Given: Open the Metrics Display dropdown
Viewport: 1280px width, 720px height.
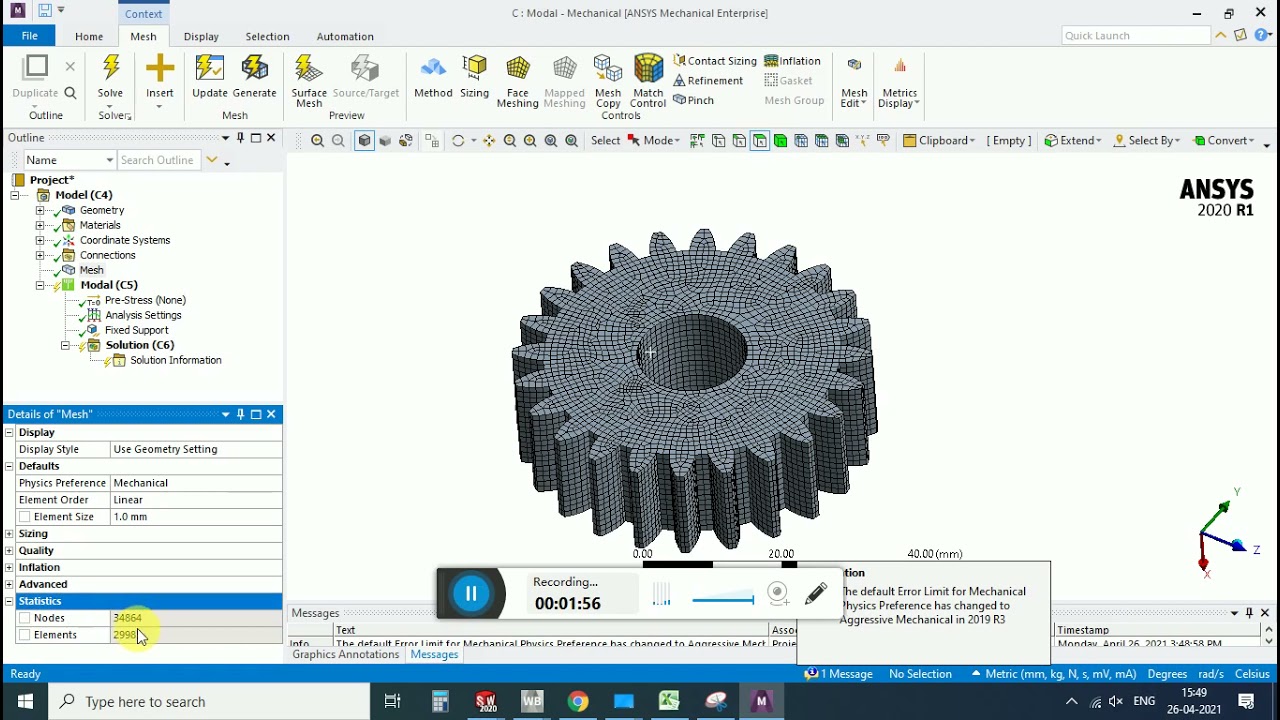Looking at the screenshot, I should tap(899, 82).
